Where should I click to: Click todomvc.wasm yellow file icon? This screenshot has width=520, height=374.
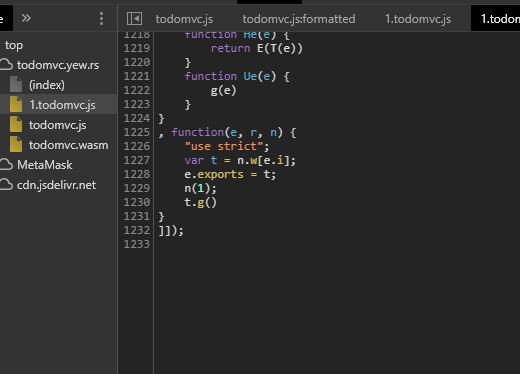(16, 144)
